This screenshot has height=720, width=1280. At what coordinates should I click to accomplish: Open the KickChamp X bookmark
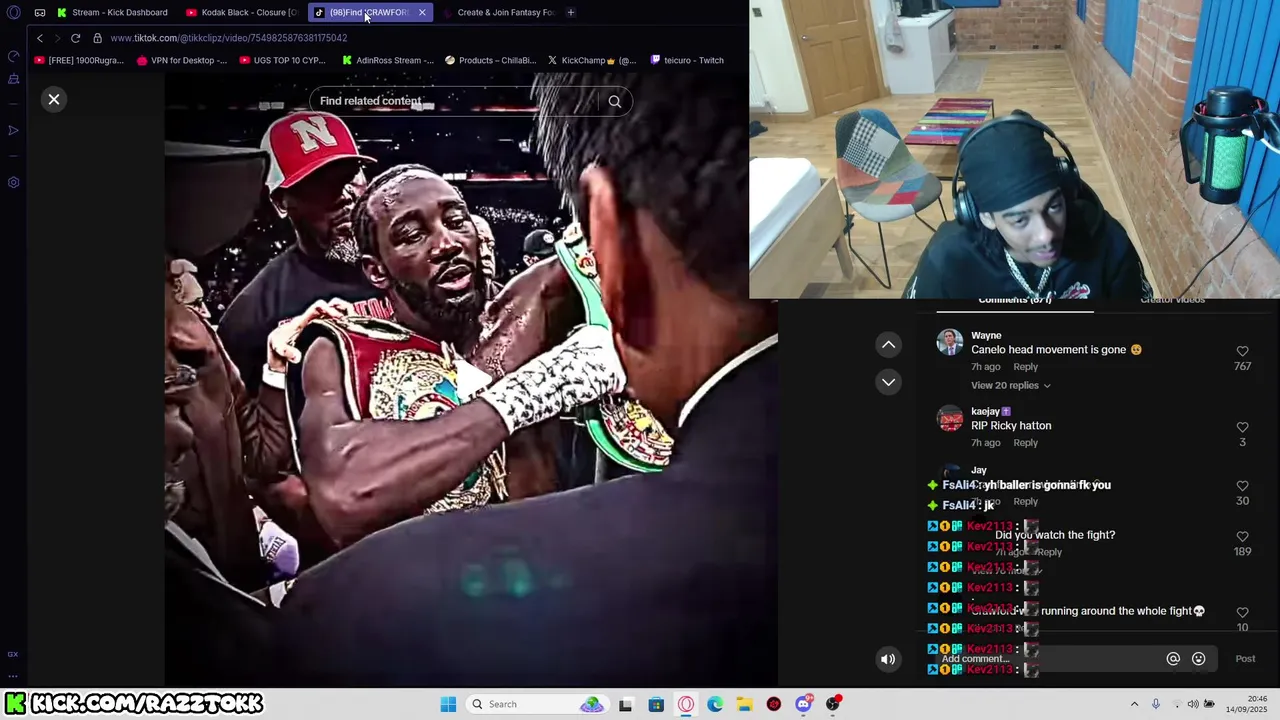point(591,60)
